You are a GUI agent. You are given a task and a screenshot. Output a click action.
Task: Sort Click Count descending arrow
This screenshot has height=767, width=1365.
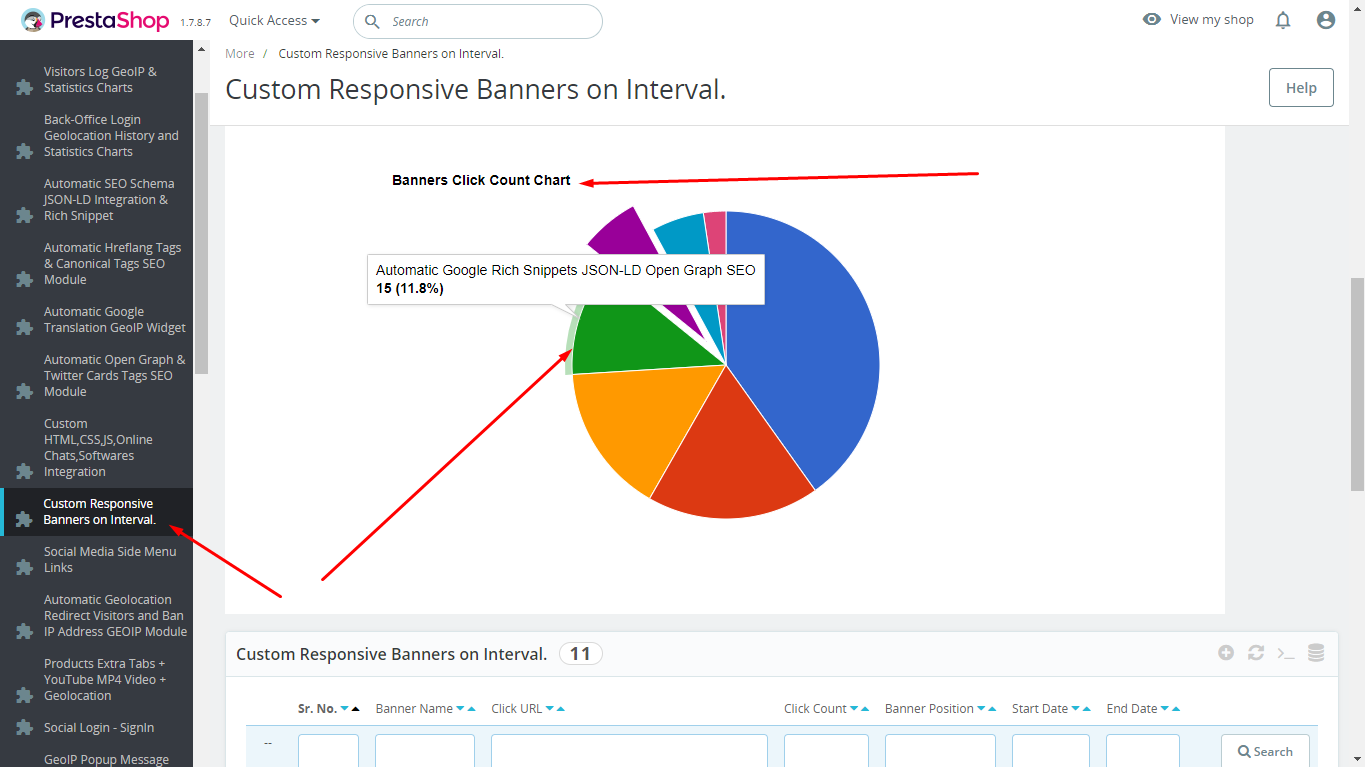pyautogui.click(x=854, y=709)
